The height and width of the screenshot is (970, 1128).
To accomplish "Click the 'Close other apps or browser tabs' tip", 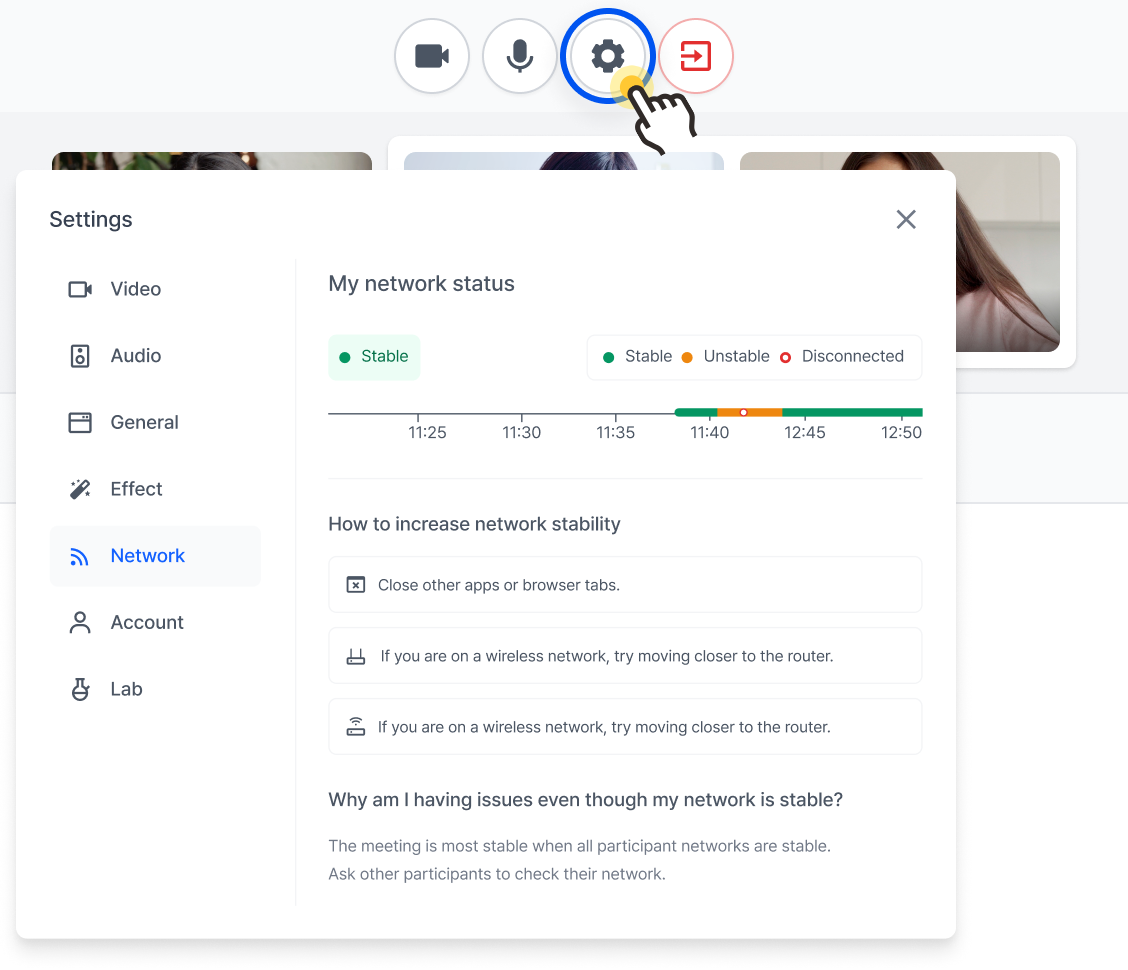I will coord(625,585).
